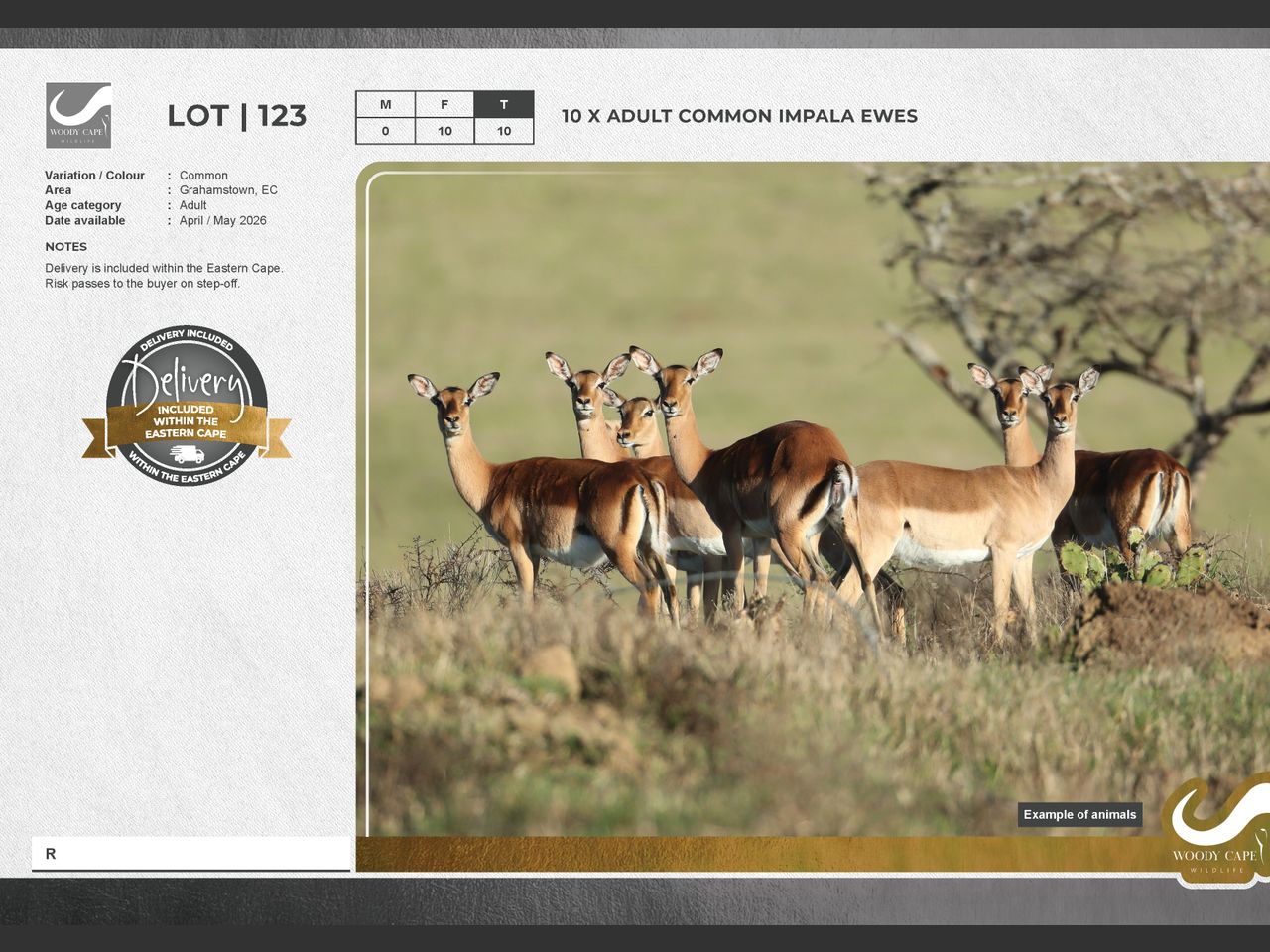Click the LOT | 123 heading
The height and width of the screenshot is (952, 1270).
click(x=236, y=116)
